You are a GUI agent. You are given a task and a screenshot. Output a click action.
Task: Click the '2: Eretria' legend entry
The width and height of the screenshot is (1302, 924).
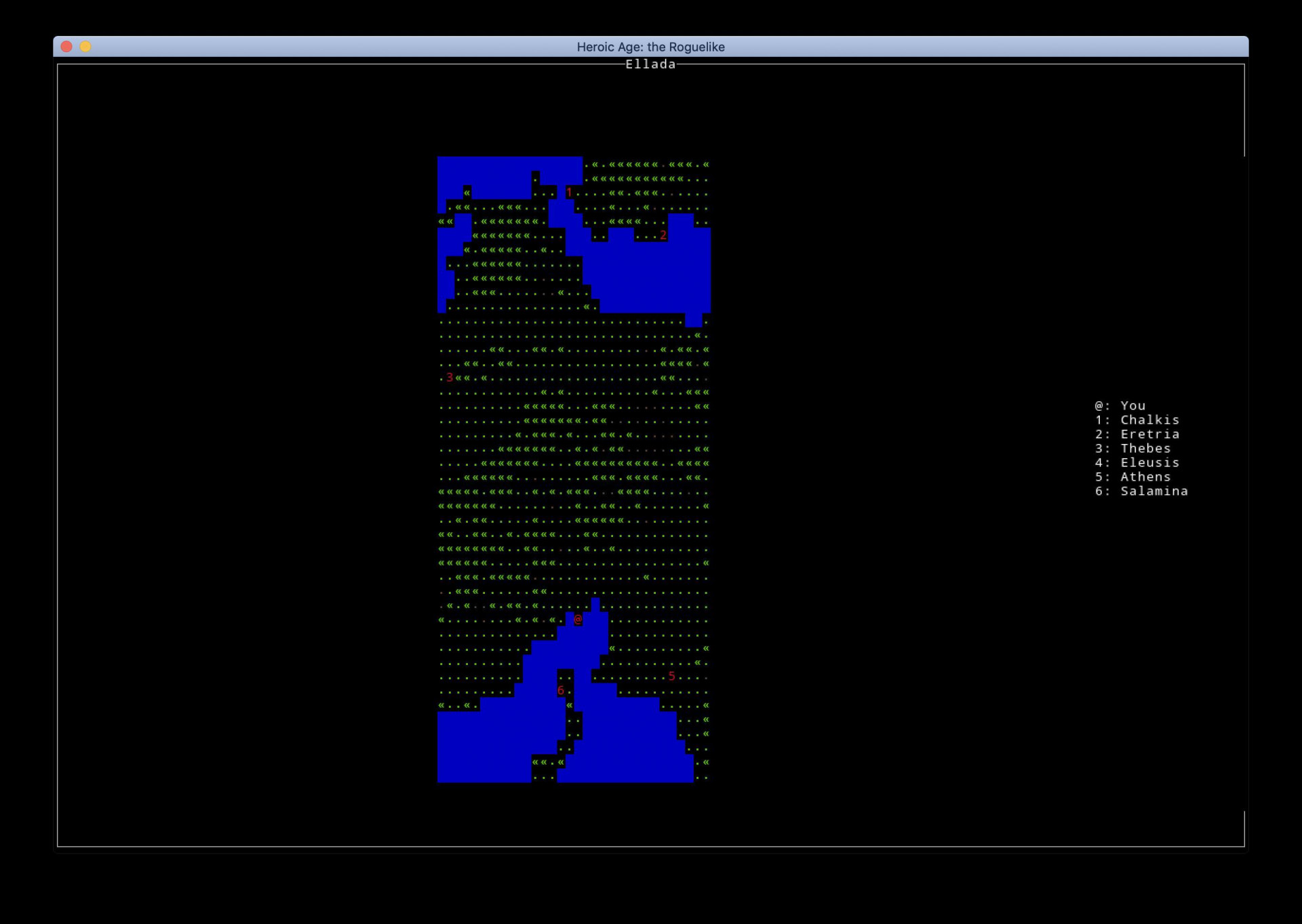[x=1137, y=435]
